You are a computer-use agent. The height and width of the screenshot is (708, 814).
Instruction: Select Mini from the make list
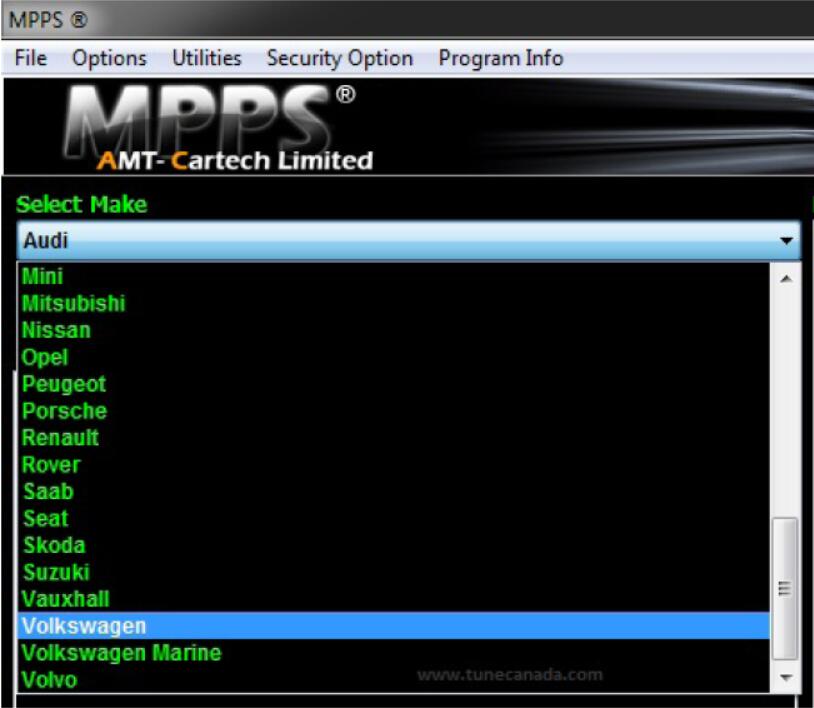394,276
